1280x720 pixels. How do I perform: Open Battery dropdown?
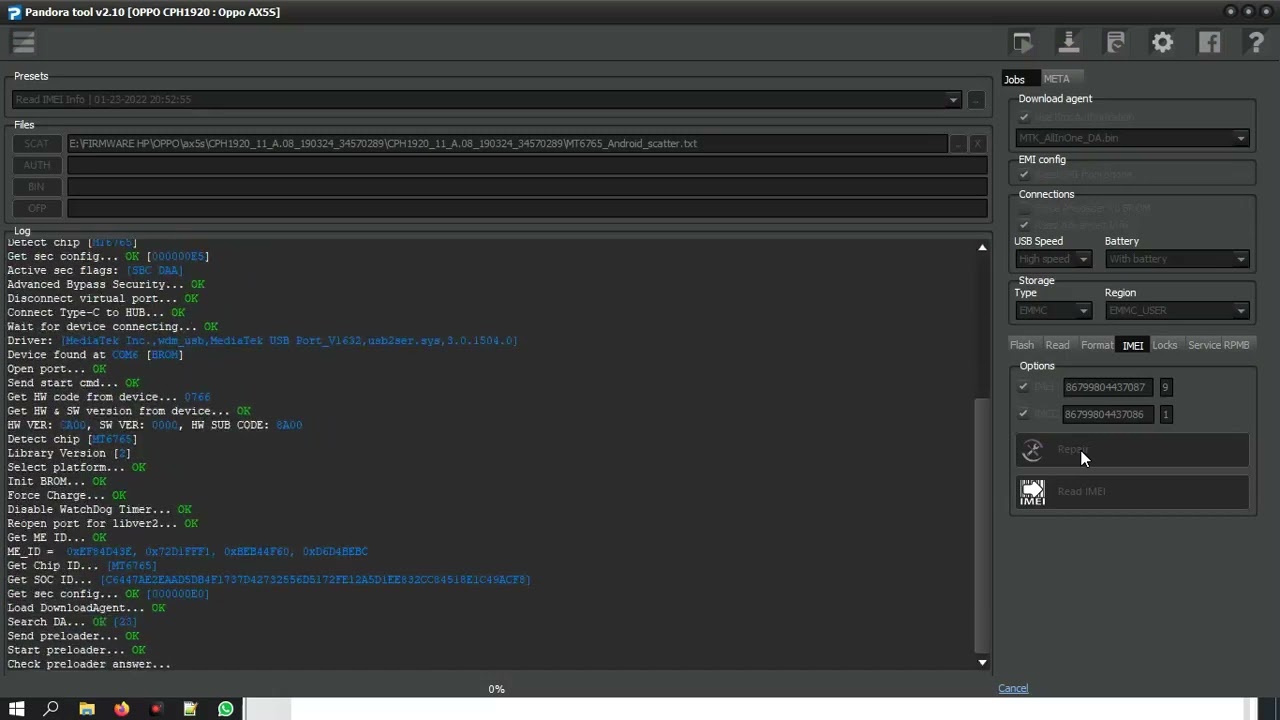click(1177, 259)
